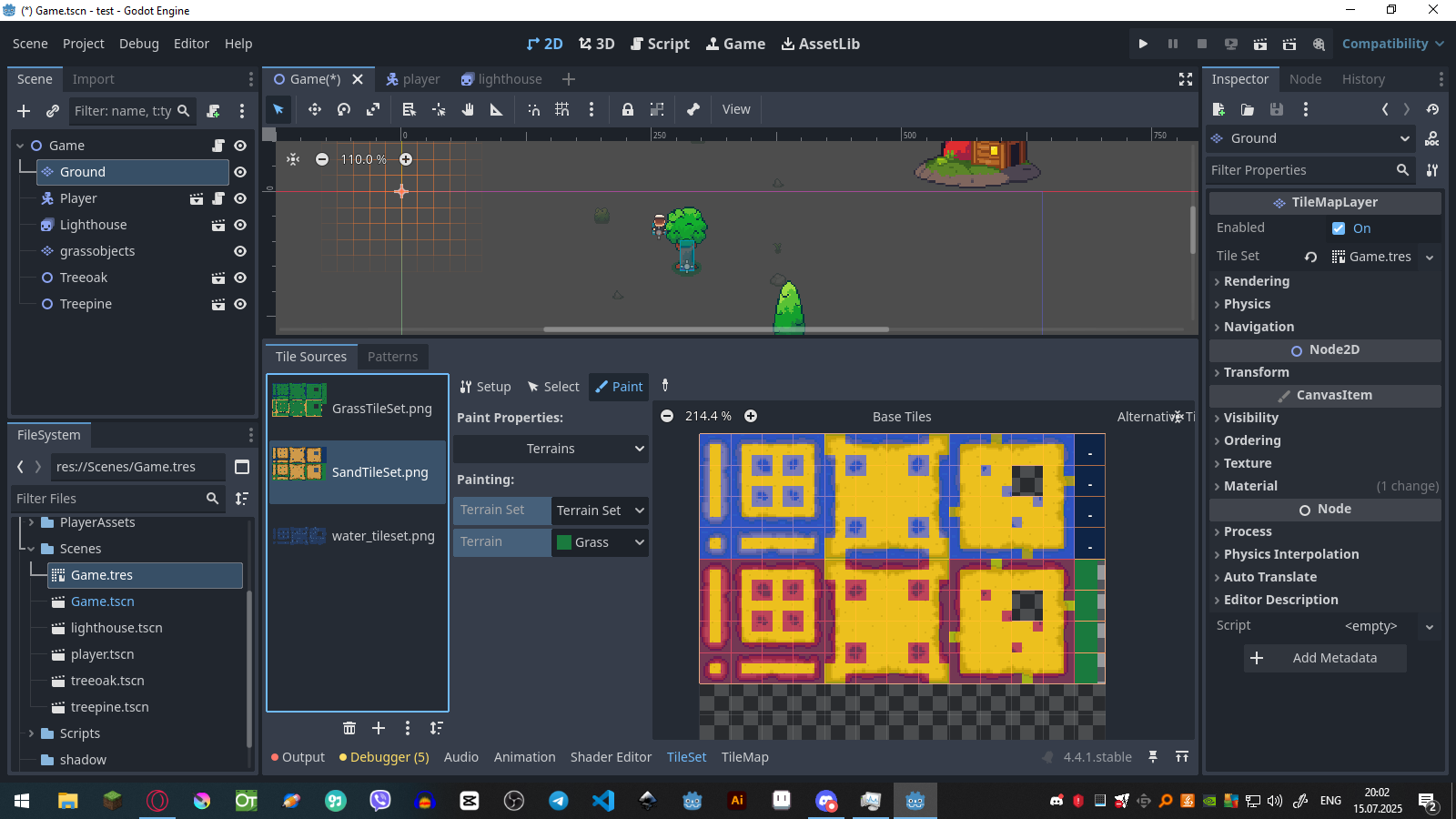Image resolution: width=1456 pixels, height=819 pixels.
Task: Run the Current Scene
Action: 1260,43
